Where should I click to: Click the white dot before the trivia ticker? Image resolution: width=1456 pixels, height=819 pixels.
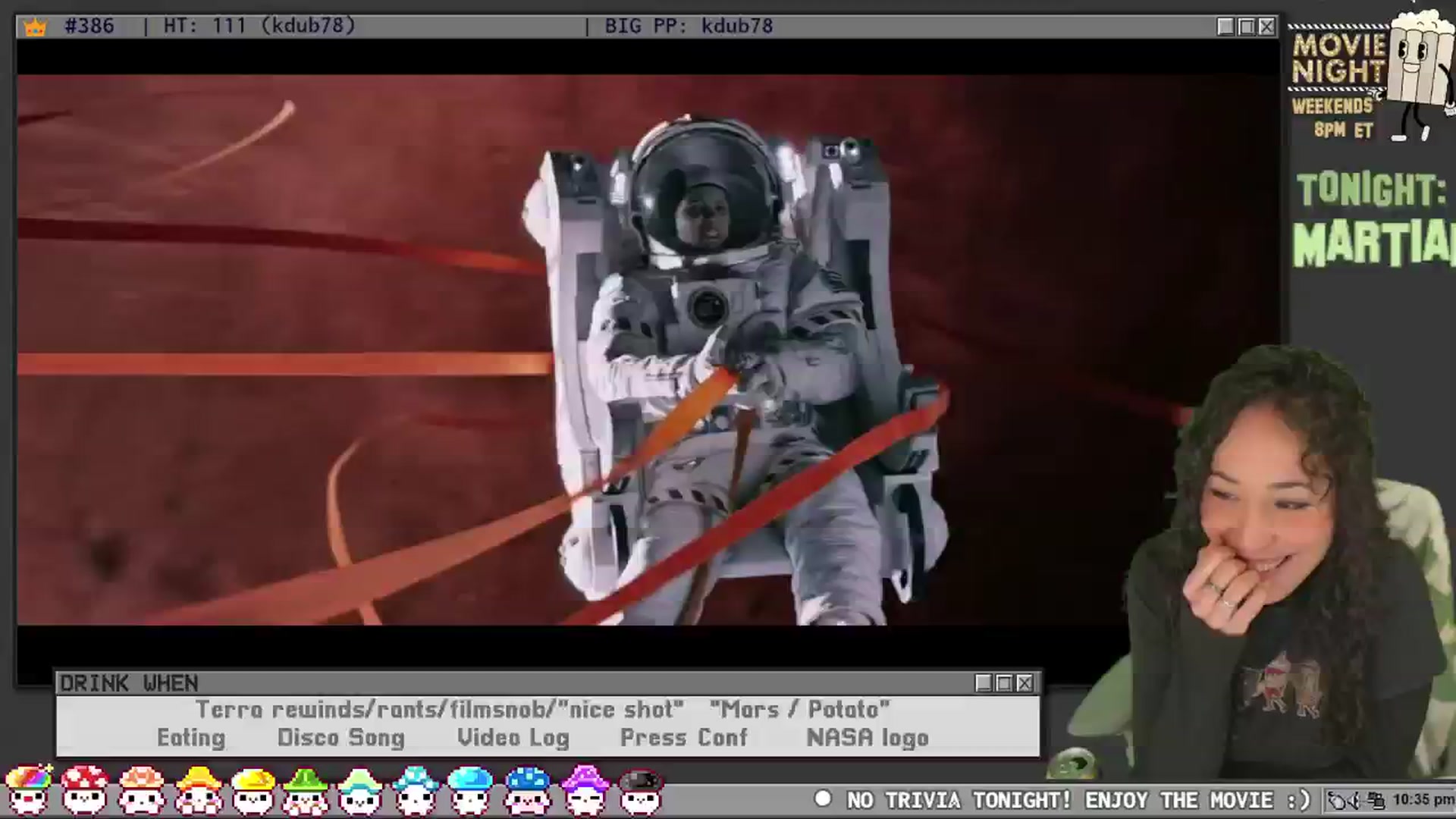coord(823,799)
